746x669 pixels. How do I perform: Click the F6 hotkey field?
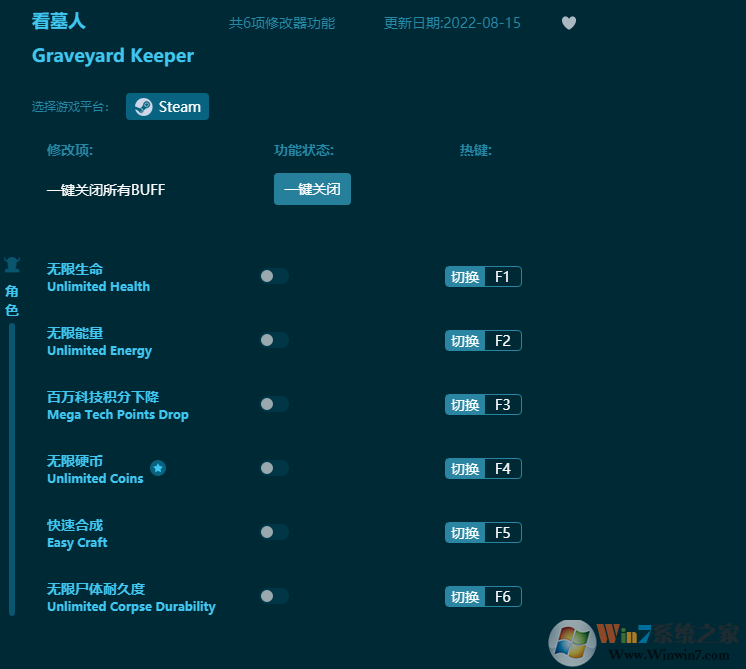coord(502,597)
